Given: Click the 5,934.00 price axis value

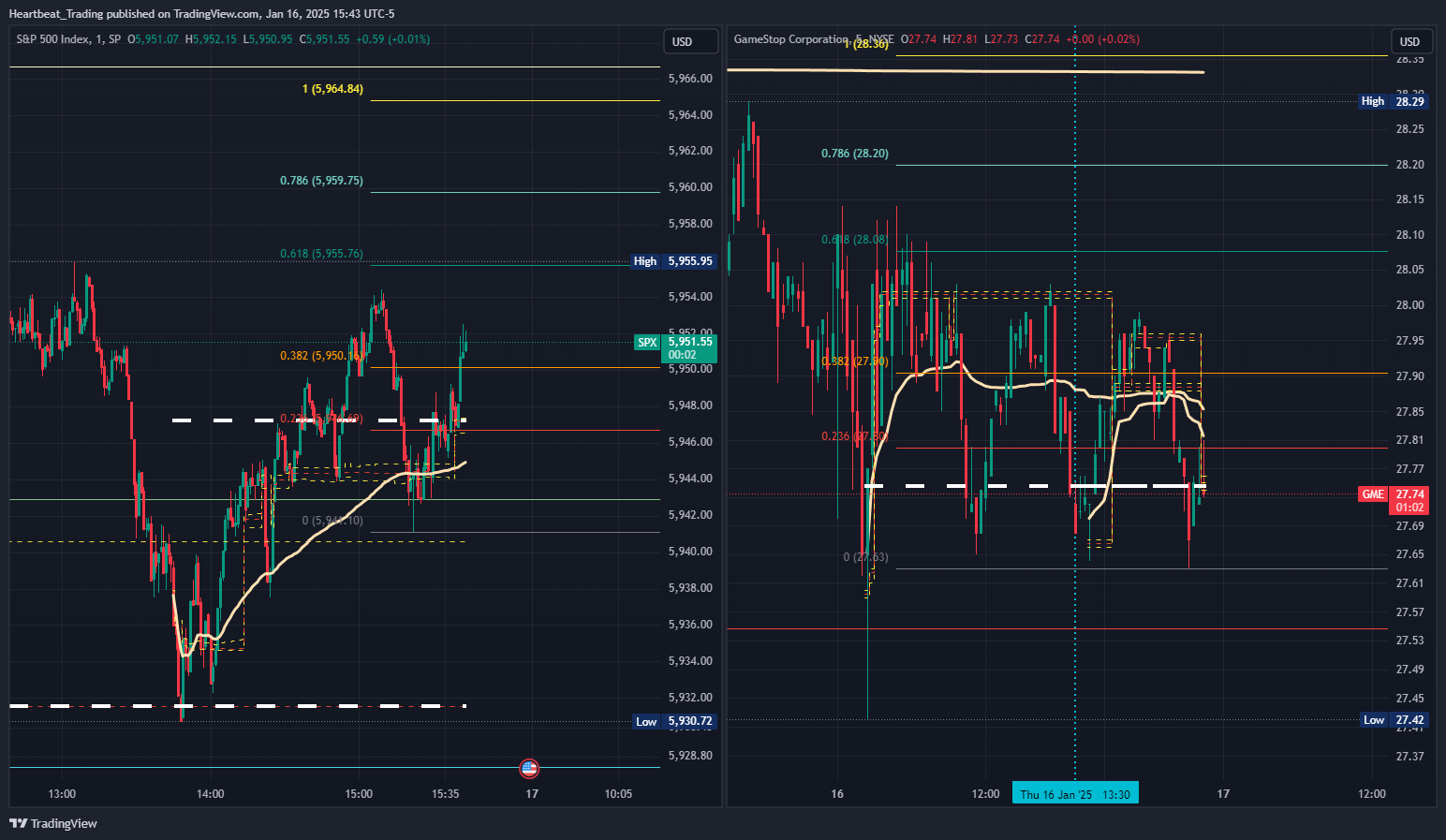Looking at the screenshot, I should [x=690, y=661].
